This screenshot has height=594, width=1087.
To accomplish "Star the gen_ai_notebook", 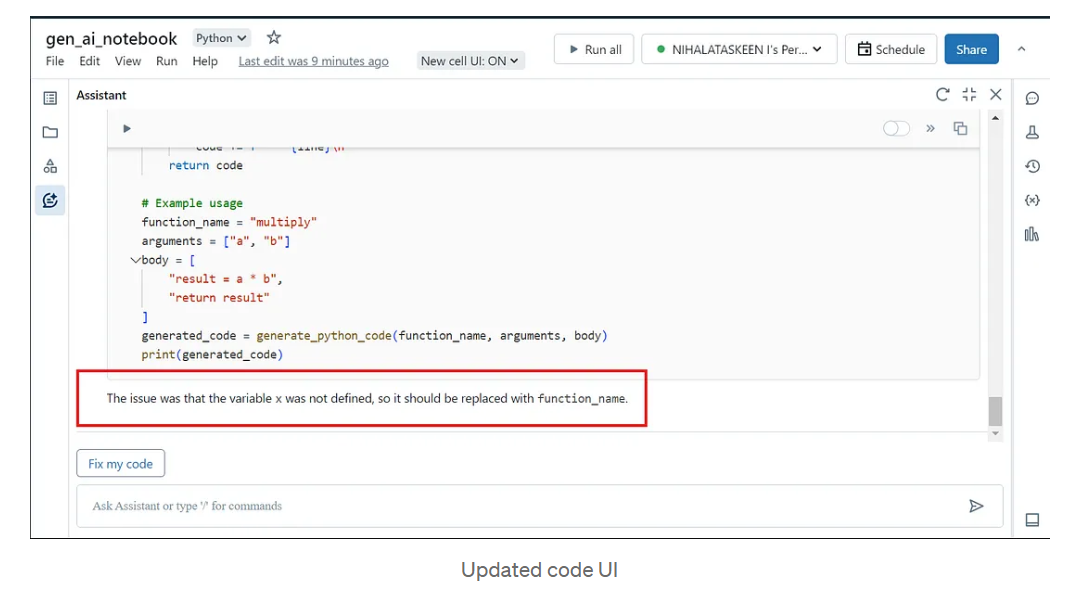I will (x=273, y=37).
